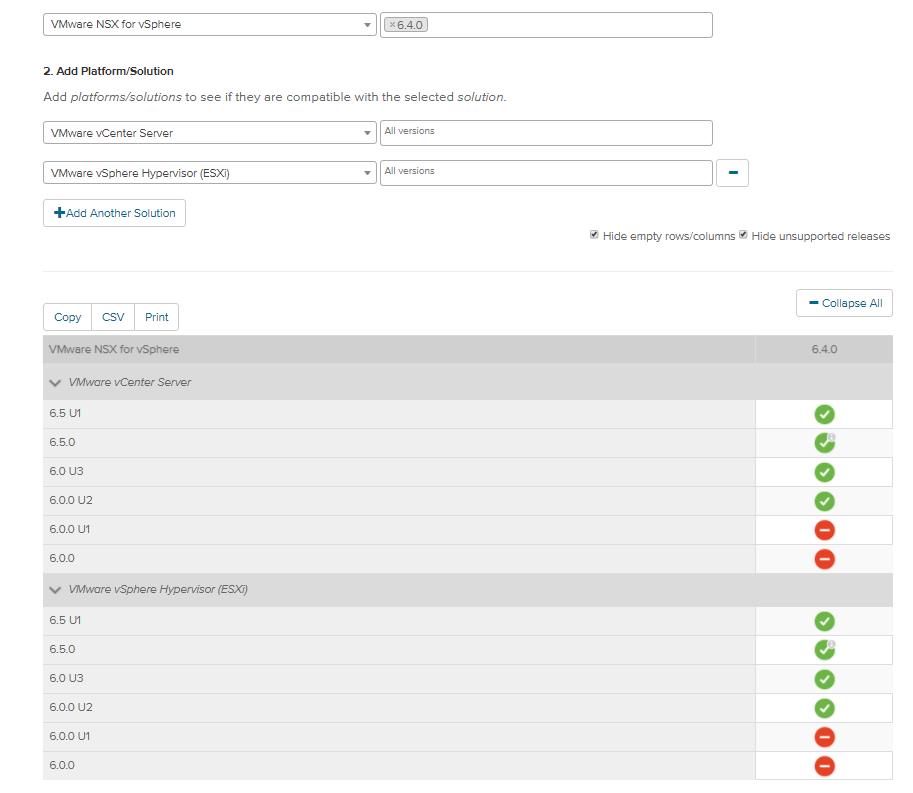The width and height of the screenshot is (913, 793).
Task: Select ESXi 6.0.0 row label
Action: [62, 766]
